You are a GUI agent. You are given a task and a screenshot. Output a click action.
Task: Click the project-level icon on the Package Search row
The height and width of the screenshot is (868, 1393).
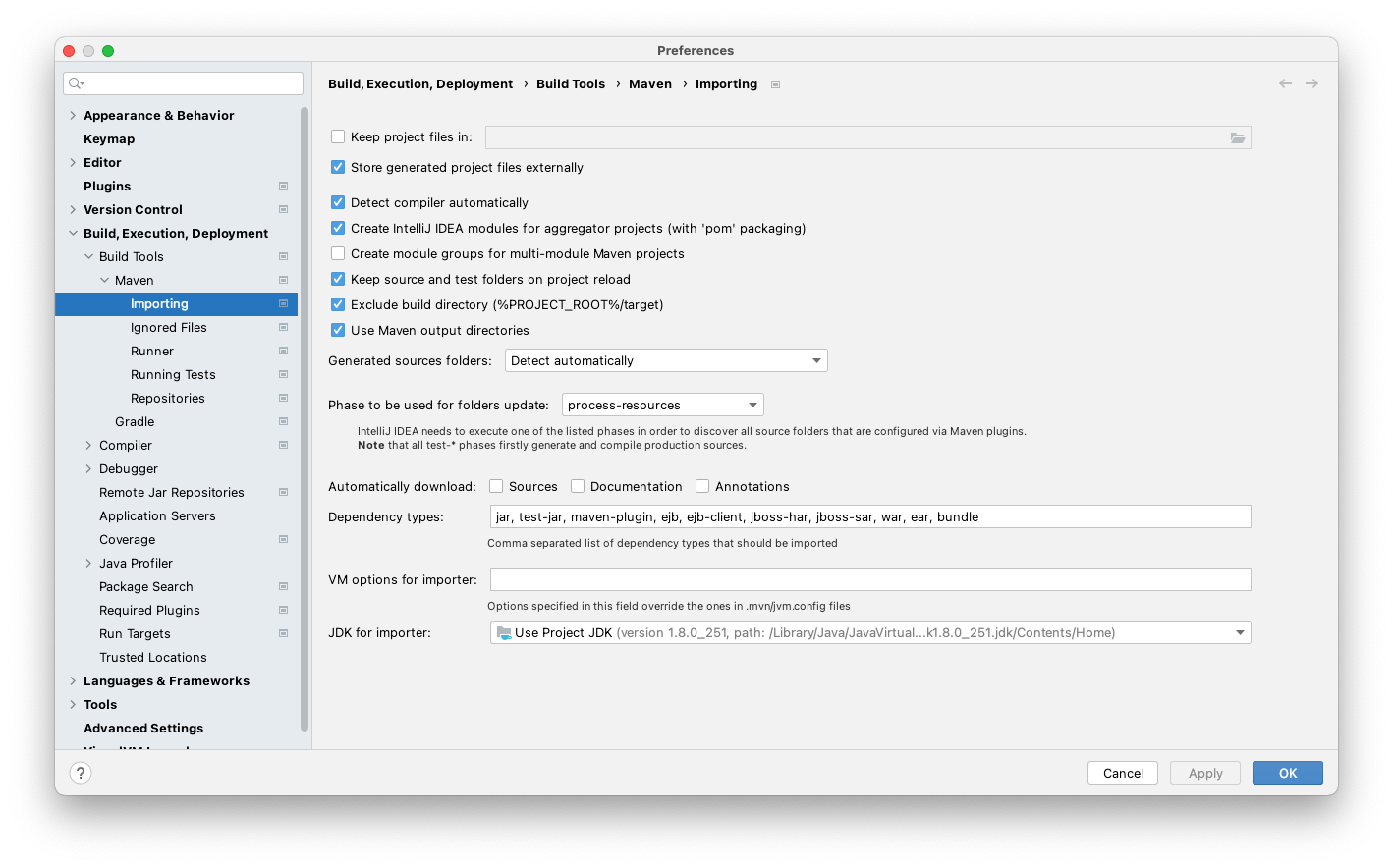[283, 586]
